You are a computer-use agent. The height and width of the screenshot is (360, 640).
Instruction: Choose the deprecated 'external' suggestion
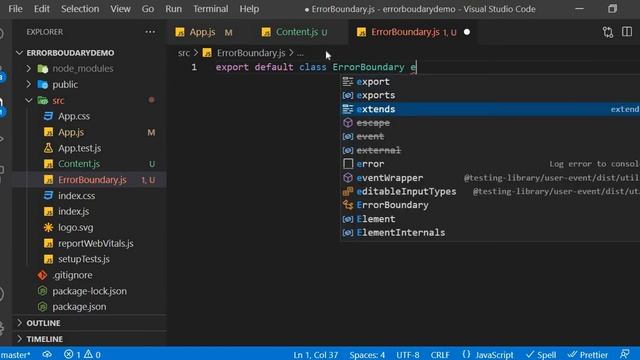(490, 150)
